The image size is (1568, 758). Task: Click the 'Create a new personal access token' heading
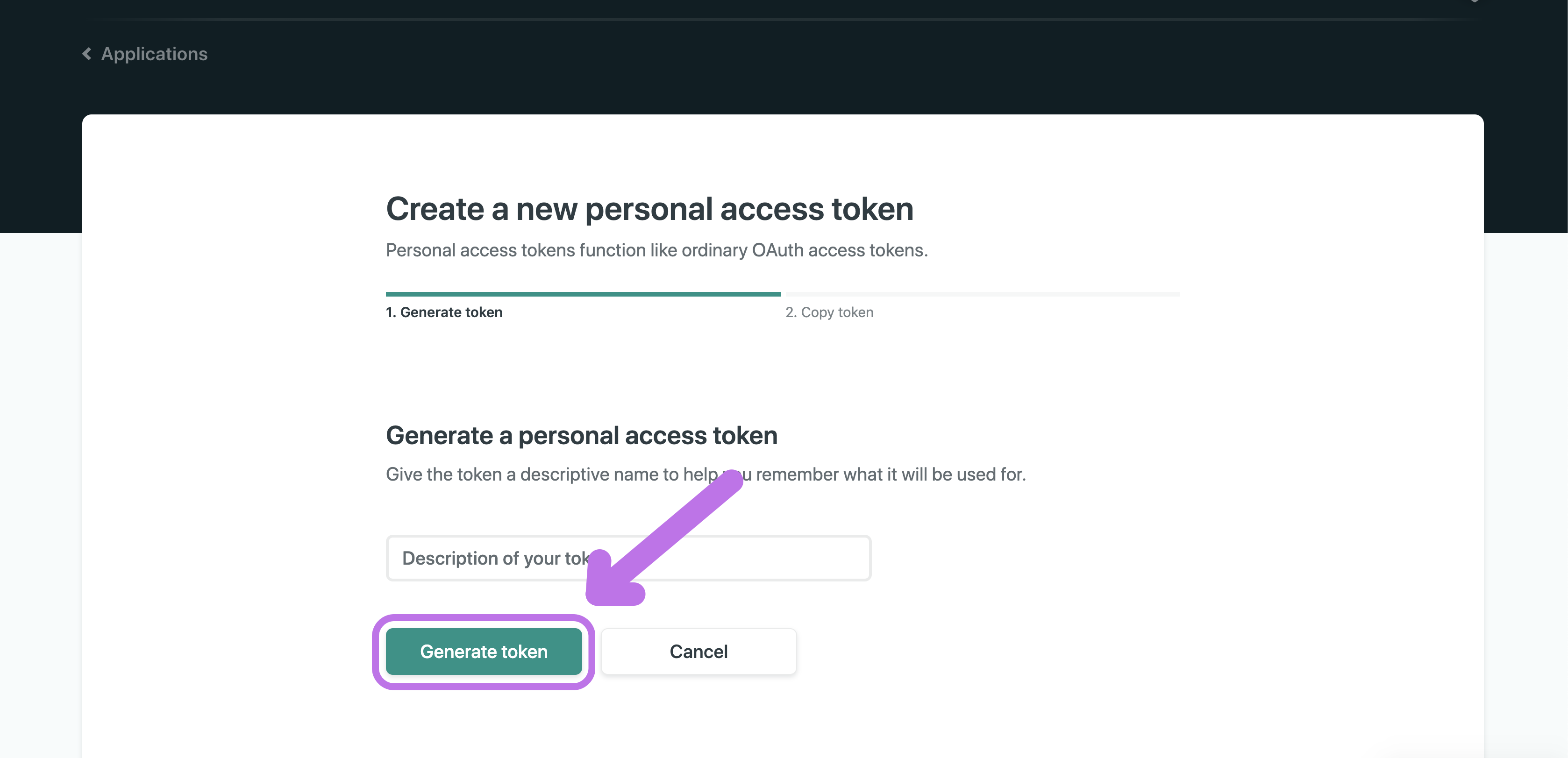pos(649,209)
